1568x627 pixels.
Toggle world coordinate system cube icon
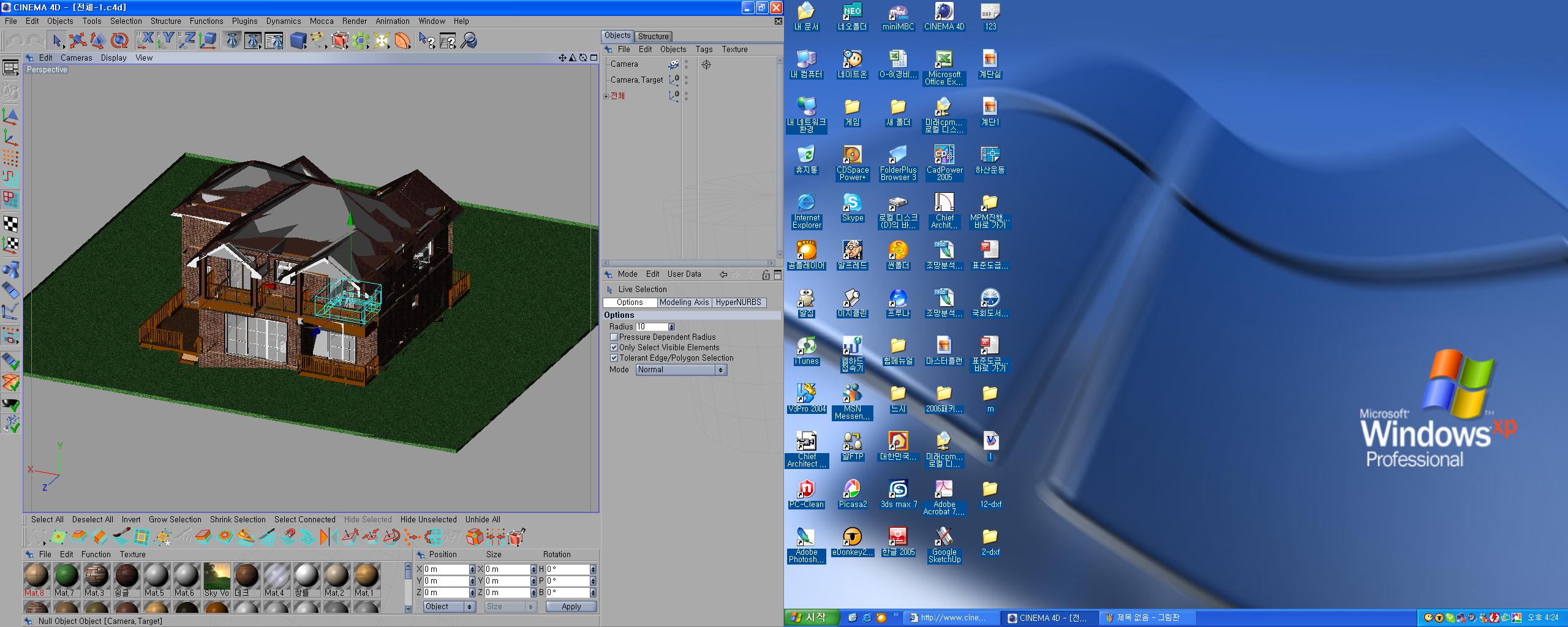click(x=208, y=41)
